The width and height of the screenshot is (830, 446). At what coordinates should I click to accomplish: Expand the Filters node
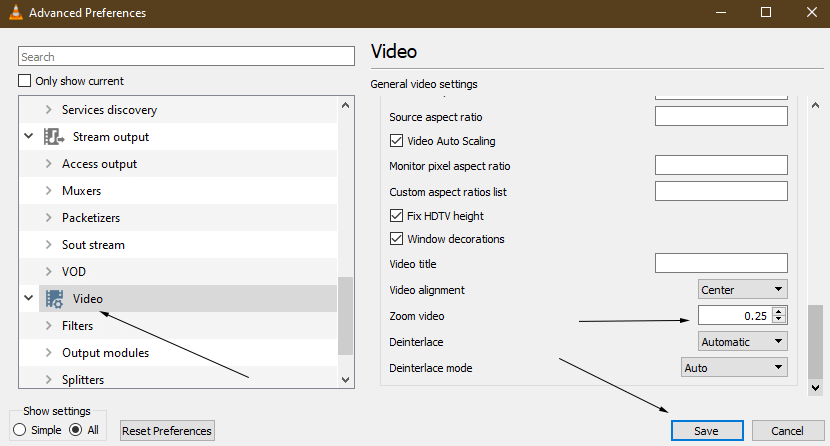tap(49, 325)
